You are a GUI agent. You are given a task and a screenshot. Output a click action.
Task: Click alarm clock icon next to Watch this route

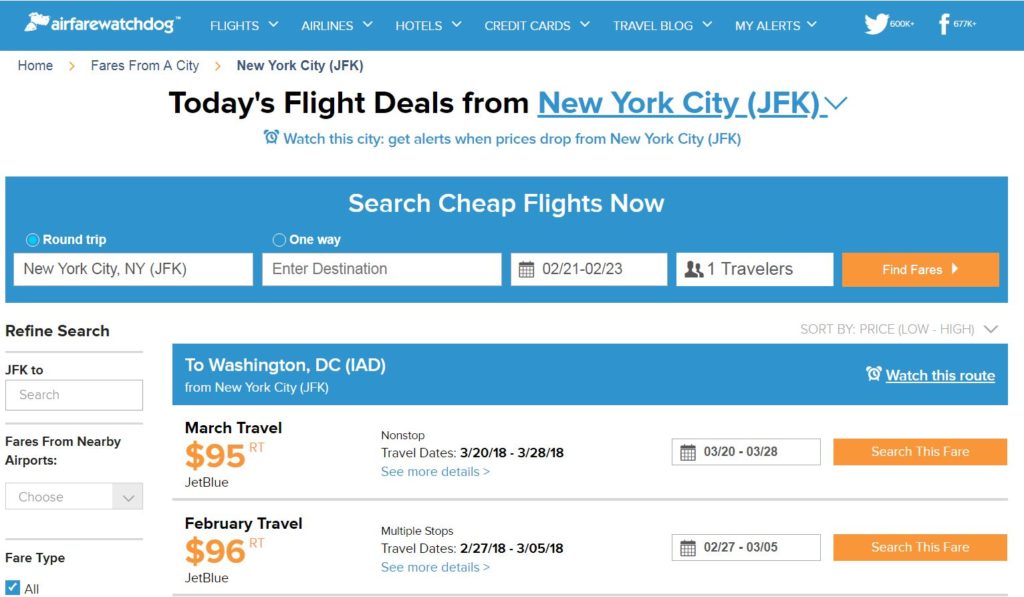pos(873,374)
